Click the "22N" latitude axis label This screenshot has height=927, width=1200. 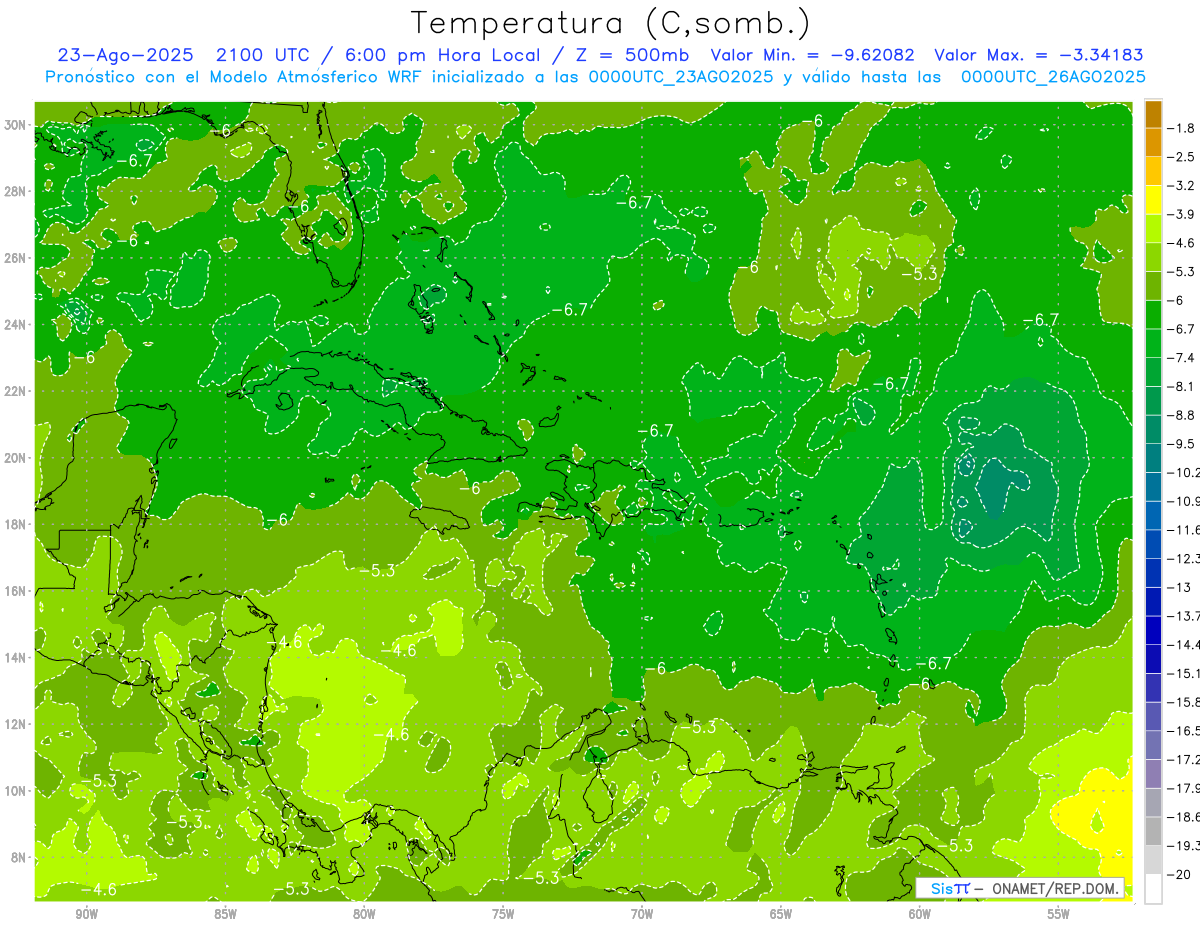[16, 391]
